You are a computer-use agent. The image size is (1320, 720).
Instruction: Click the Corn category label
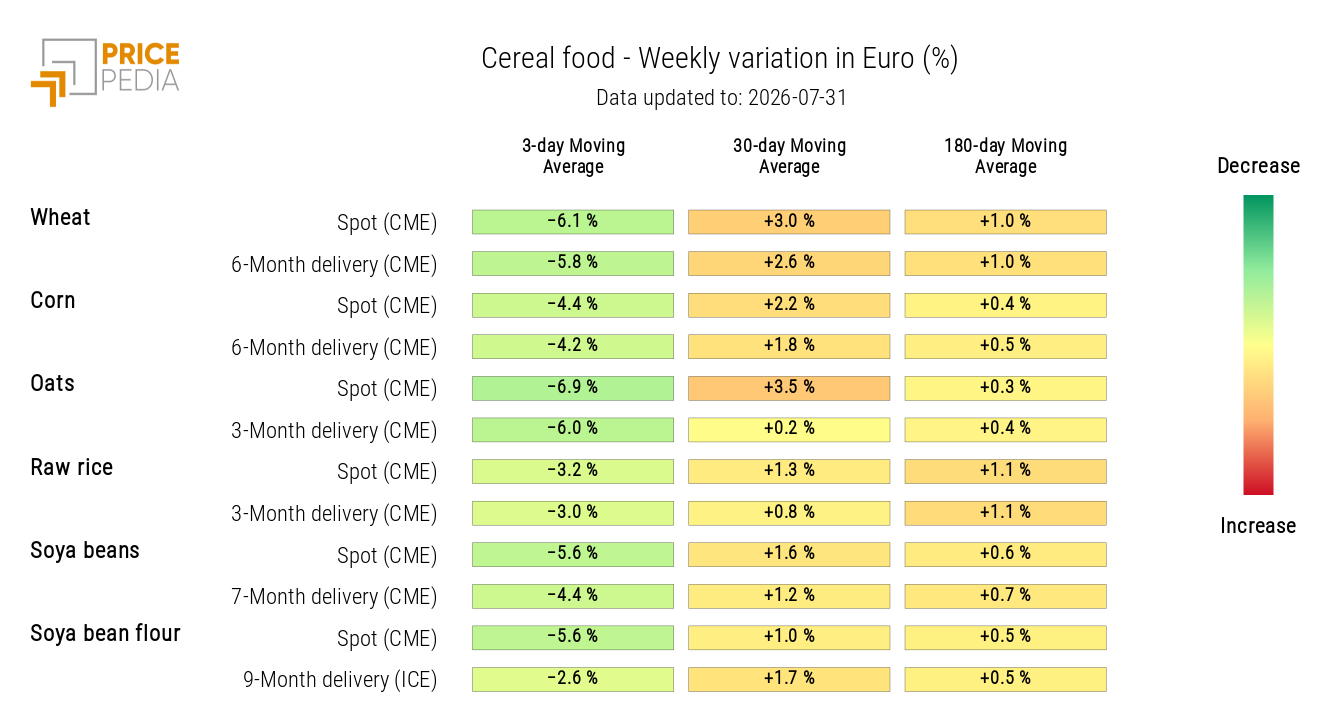click(53, 300)
